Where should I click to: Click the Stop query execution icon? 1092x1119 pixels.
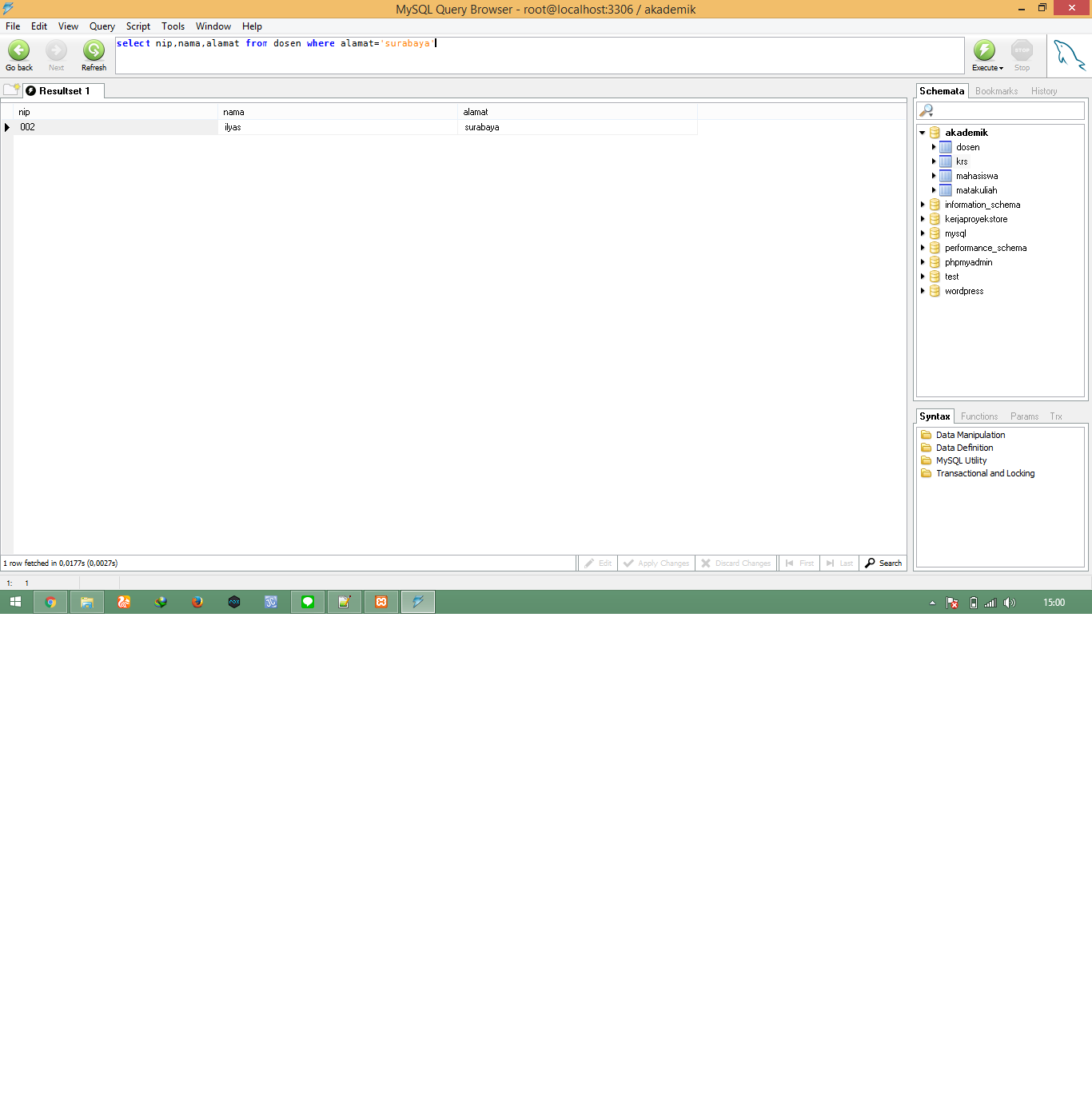coord(1022,50)
